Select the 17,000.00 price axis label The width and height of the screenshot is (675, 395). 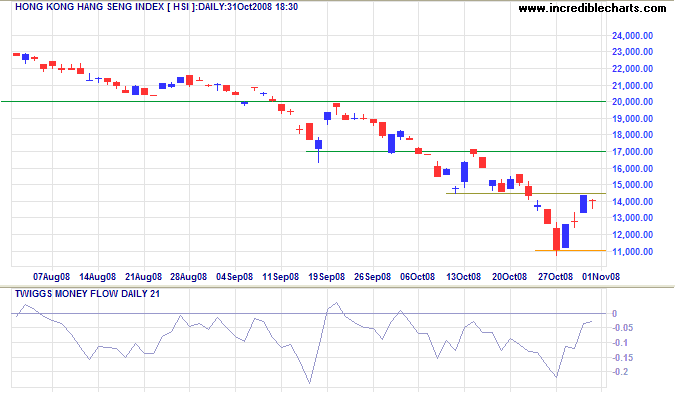(x=632, y=151)
